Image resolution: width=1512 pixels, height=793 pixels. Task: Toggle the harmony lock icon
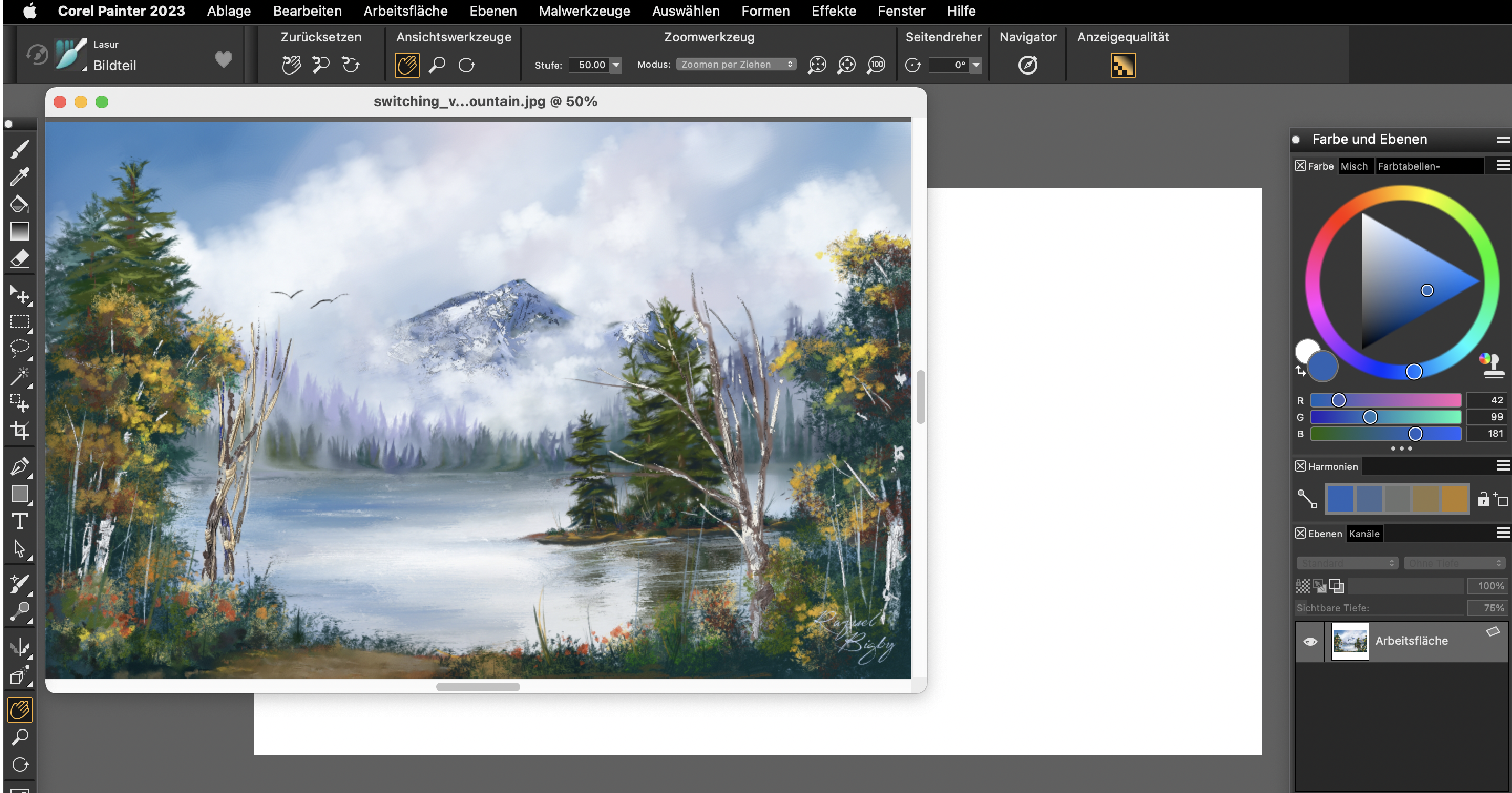[x=1483, y=499]
